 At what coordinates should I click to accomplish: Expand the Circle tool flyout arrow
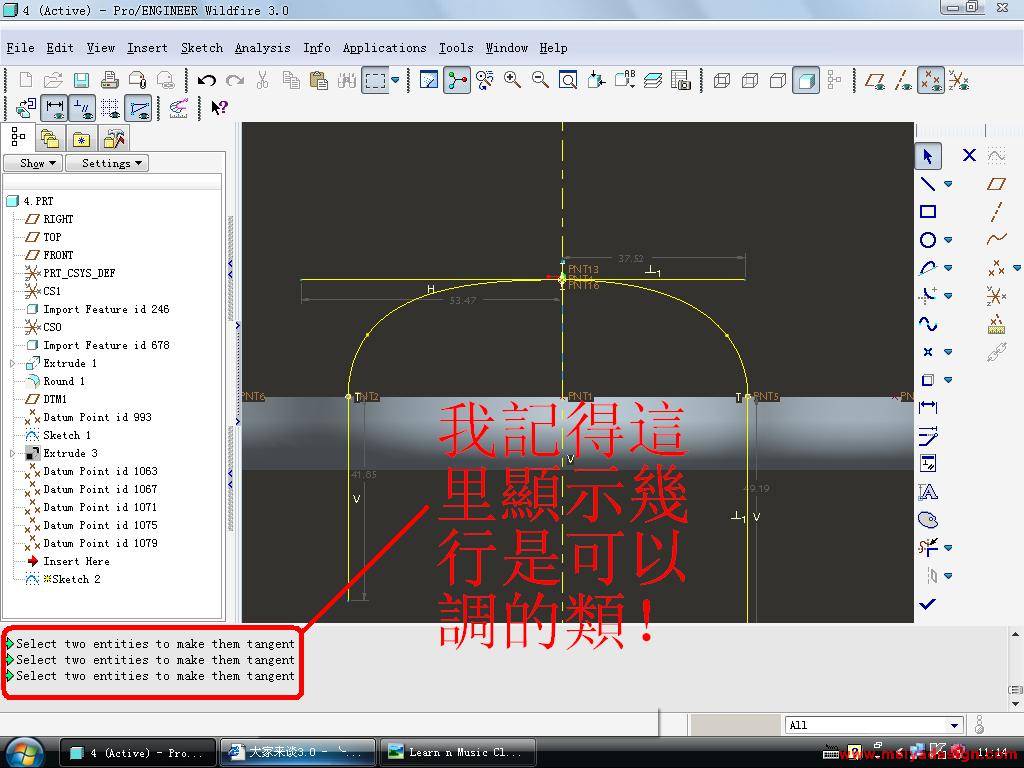(948, 240)
